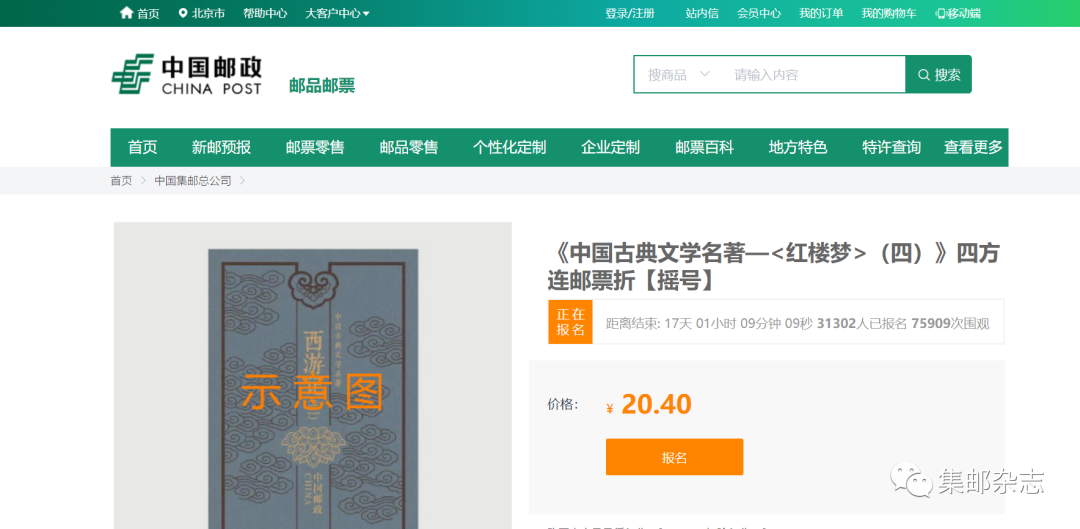Open 帮助中心 in top bar

pos(265,13)
